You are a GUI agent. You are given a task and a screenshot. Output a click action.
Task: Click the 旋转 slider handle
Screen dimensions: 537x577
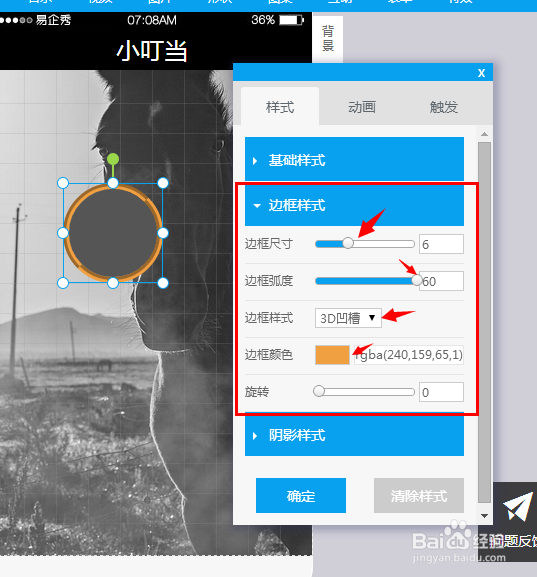click(319, 391)
